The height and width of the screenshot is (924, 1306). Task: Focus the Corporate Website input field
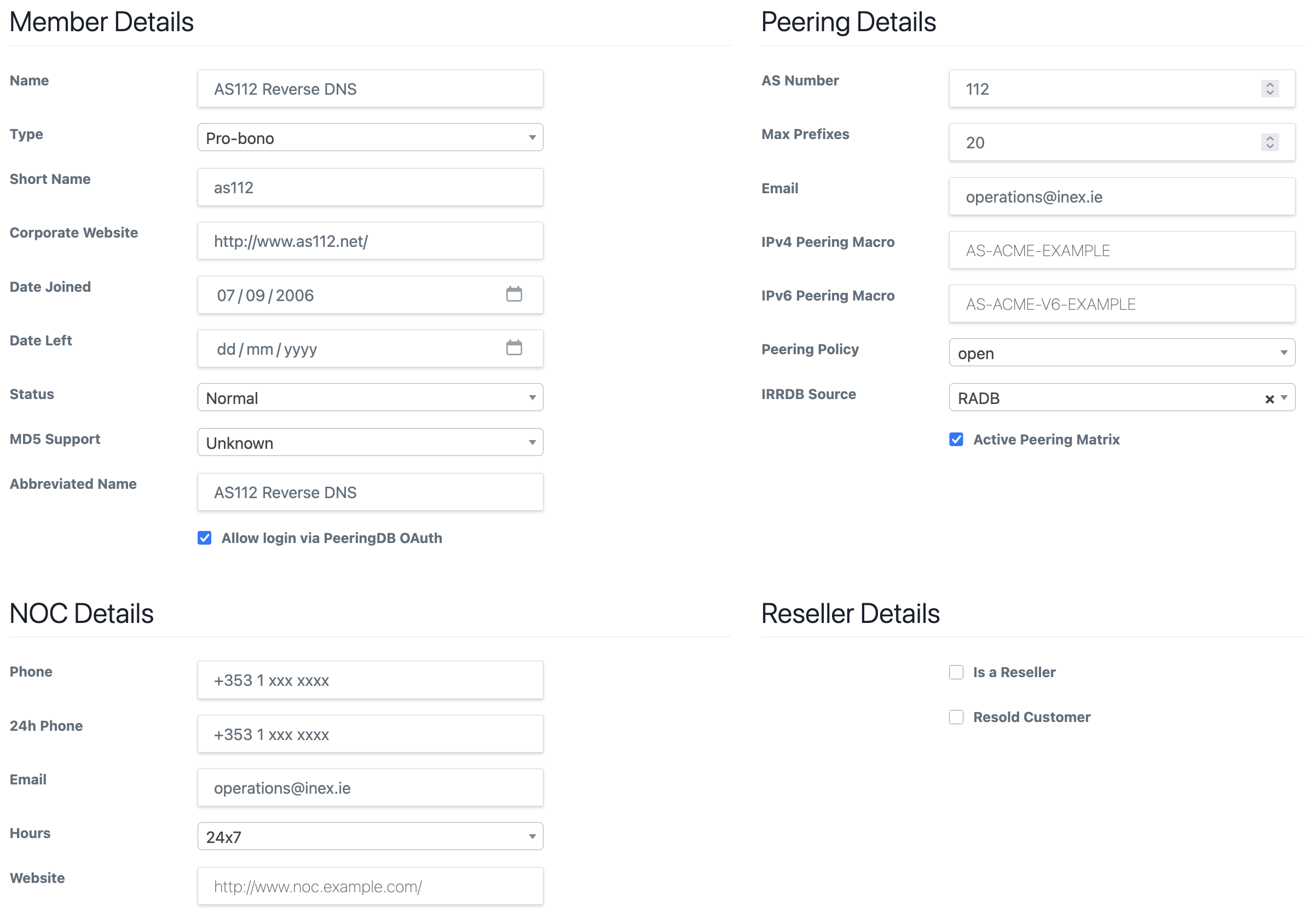pyautogui.click(x=371, y=241)
